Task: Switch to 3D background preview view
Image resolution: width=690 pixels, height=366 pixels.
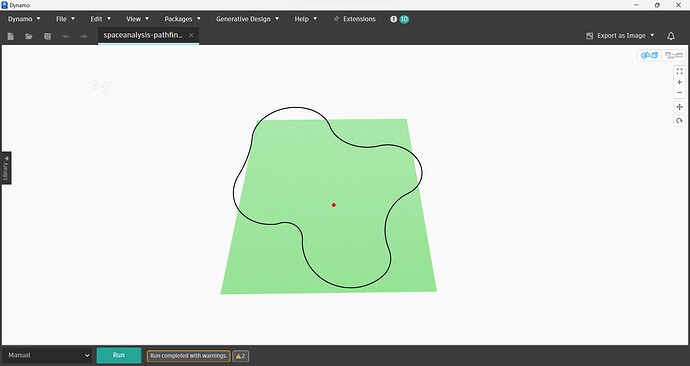Action: coord(650,55)
